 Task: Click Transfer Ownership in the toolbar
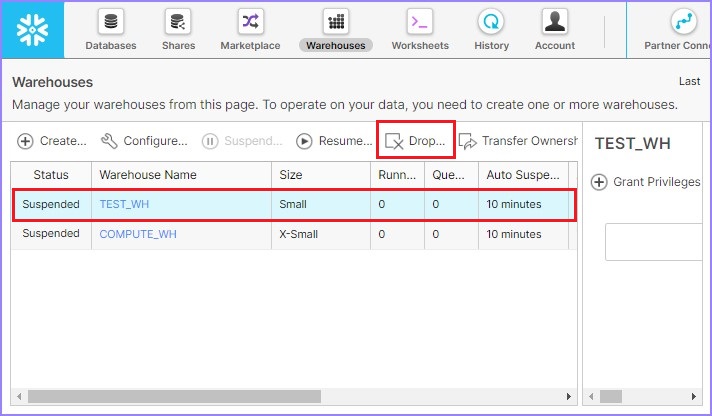pos(518,141)
